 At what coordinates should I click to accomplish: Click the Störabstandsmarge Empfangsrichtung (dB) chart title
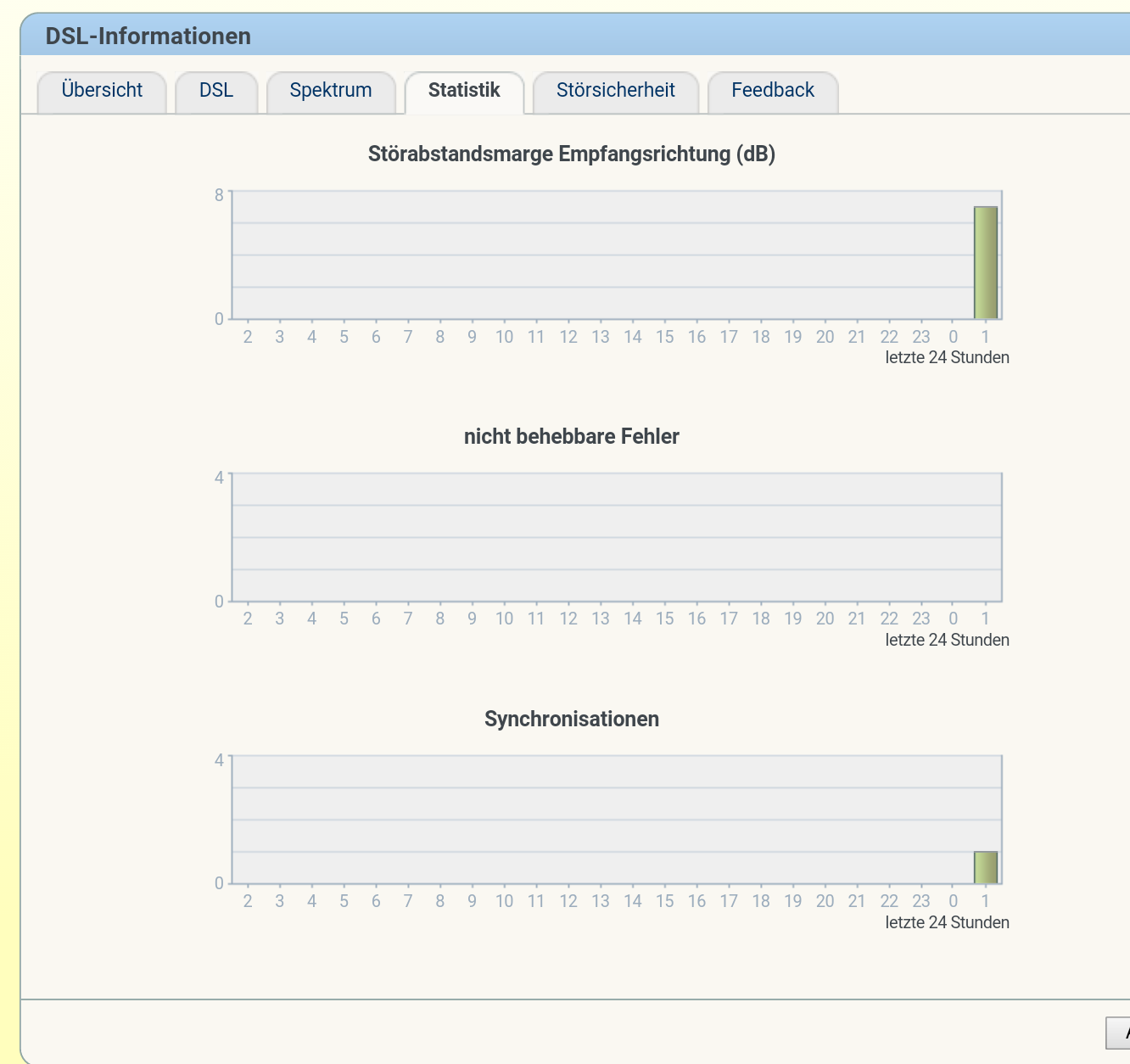[571, 154]
